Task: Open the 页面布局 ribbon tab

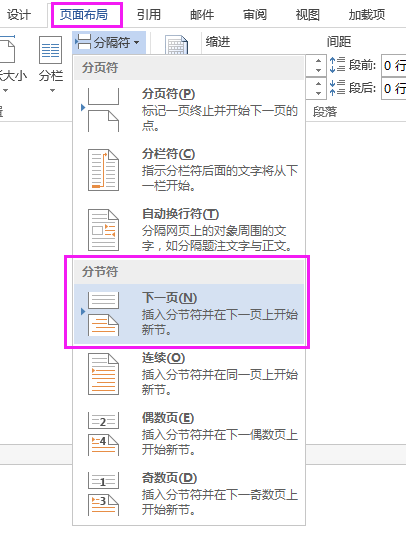Action: tap(84, 15)
